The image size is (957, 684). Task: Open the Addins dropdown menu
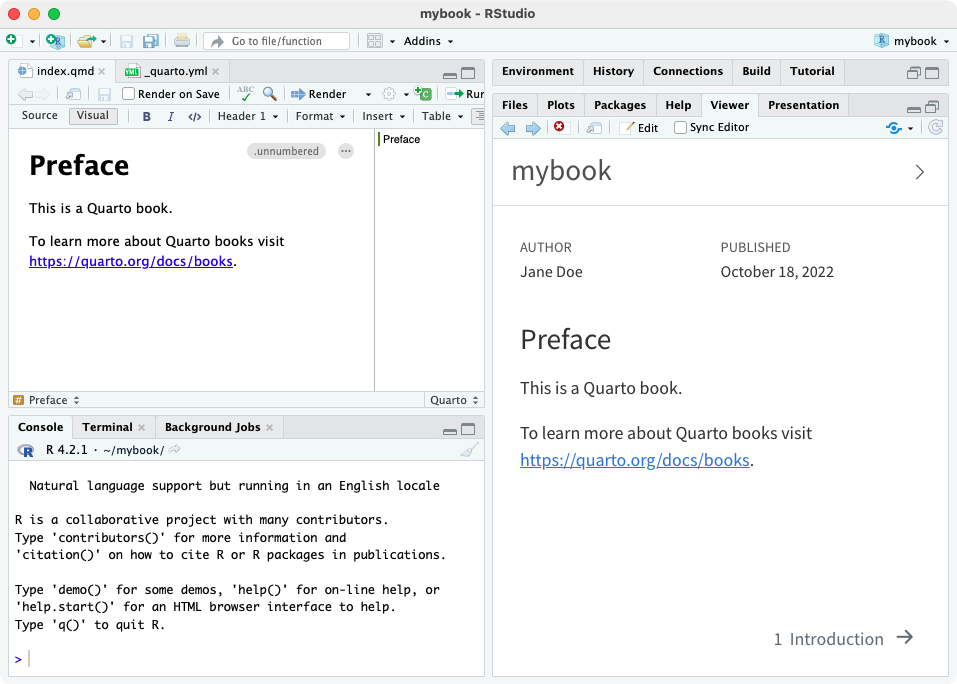[428, 41]
